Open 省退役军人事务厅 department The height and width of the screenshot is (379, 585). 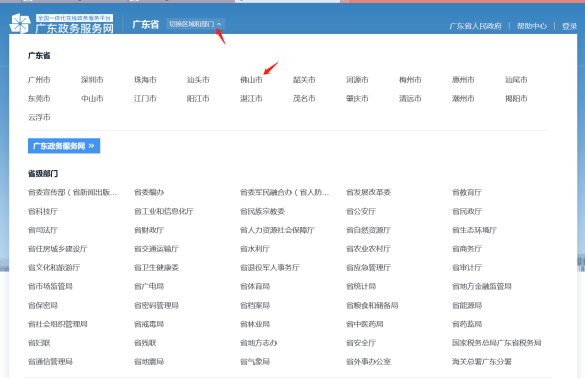(270, 268)
